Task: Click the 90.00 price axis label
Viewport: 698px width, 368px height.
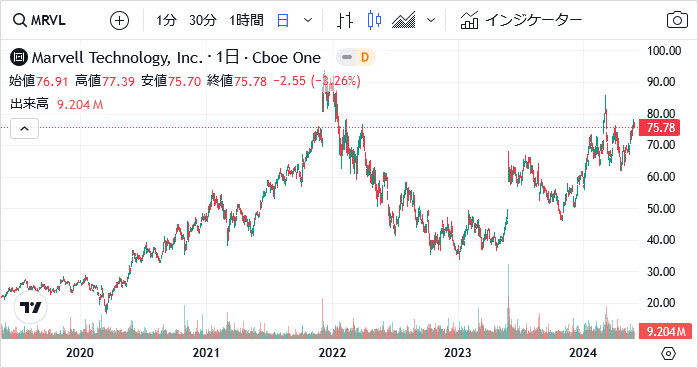Action: tap(661, 82)
